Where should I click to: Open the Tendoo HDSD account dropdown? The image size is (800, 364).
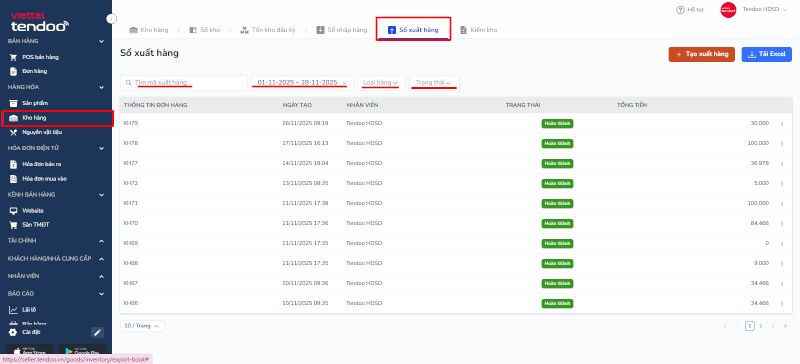[765, 10]
